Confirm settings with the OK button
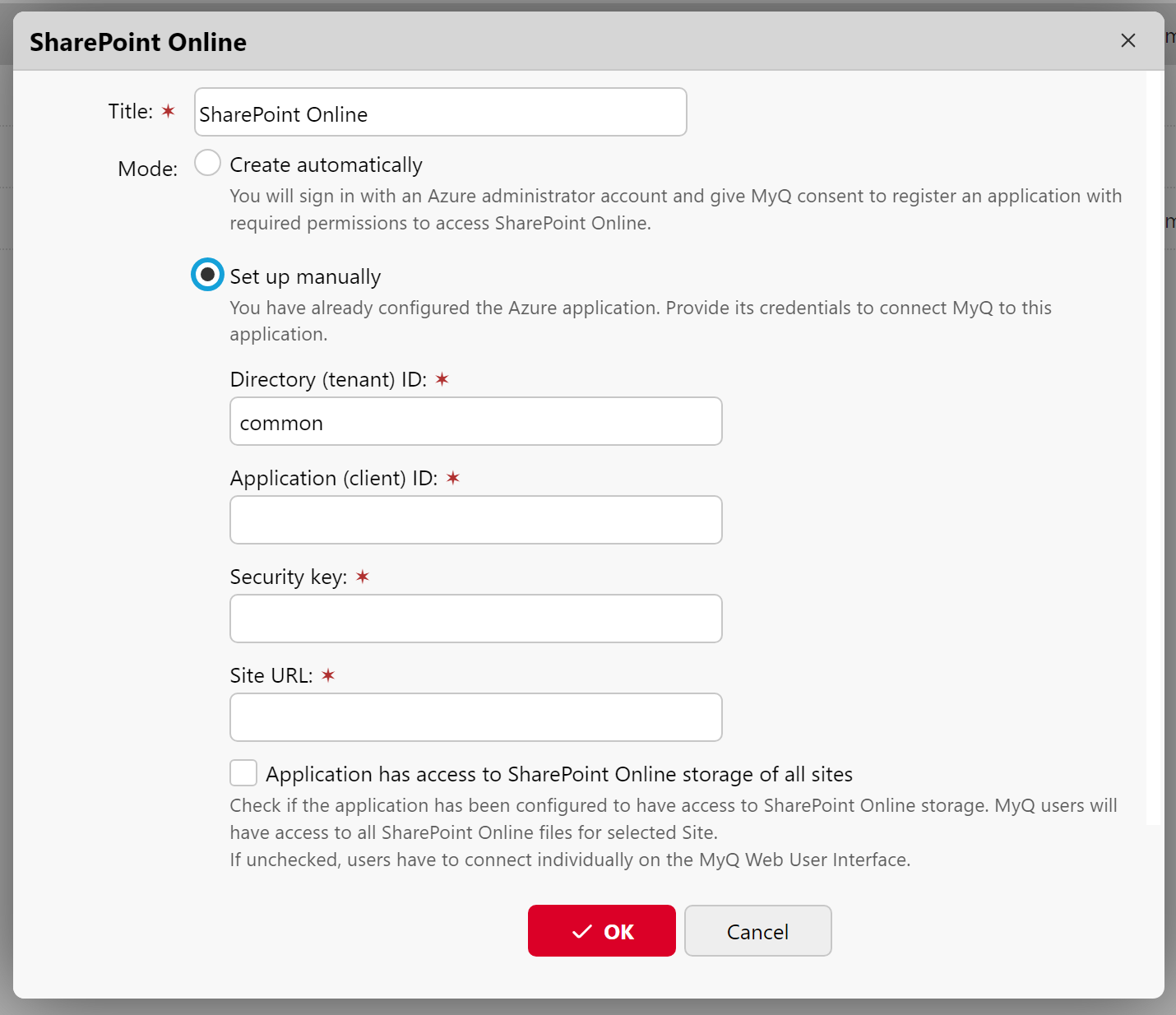 click(602, 931)
